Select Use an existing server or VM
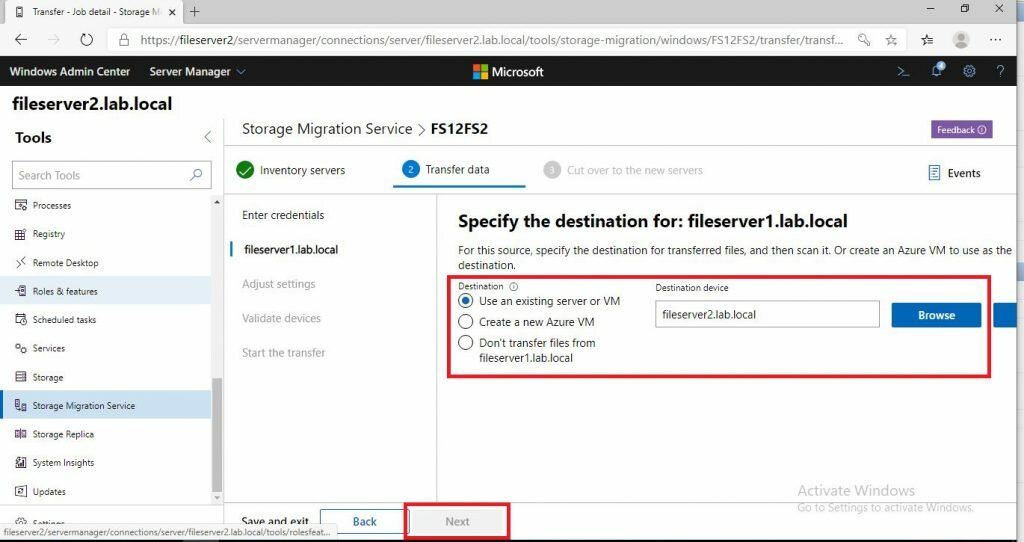Viewport: 1024px width, 542px height. pos(465,301)
